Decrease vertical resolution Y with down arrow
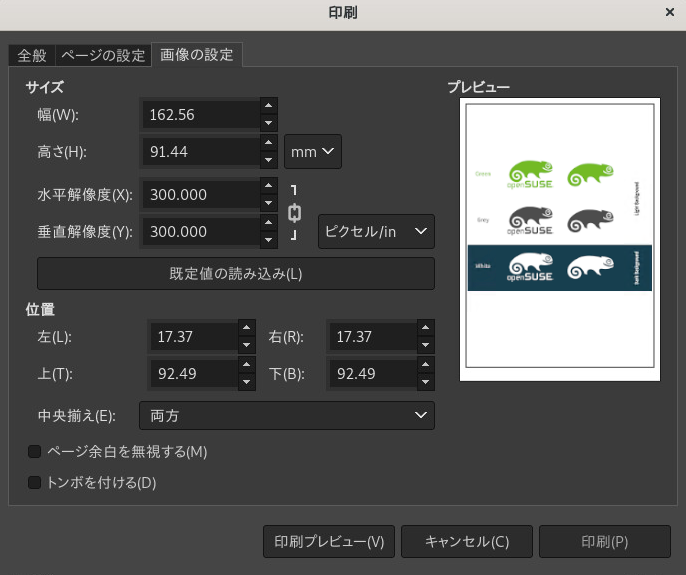Screen dimensions: 686x575 tap(269, 240)
